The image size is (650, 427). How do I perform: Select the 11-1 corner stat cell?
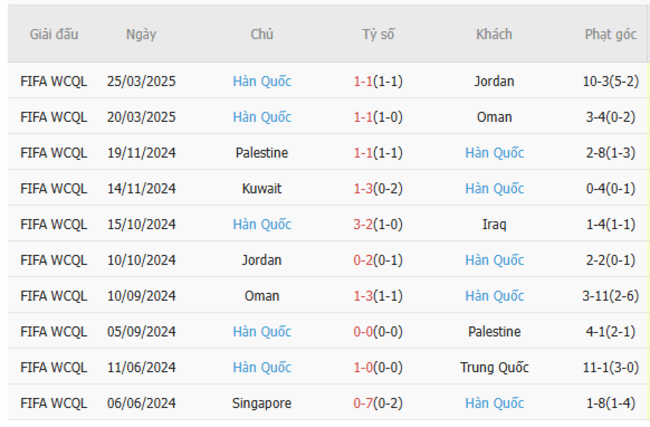coord(610,367)
